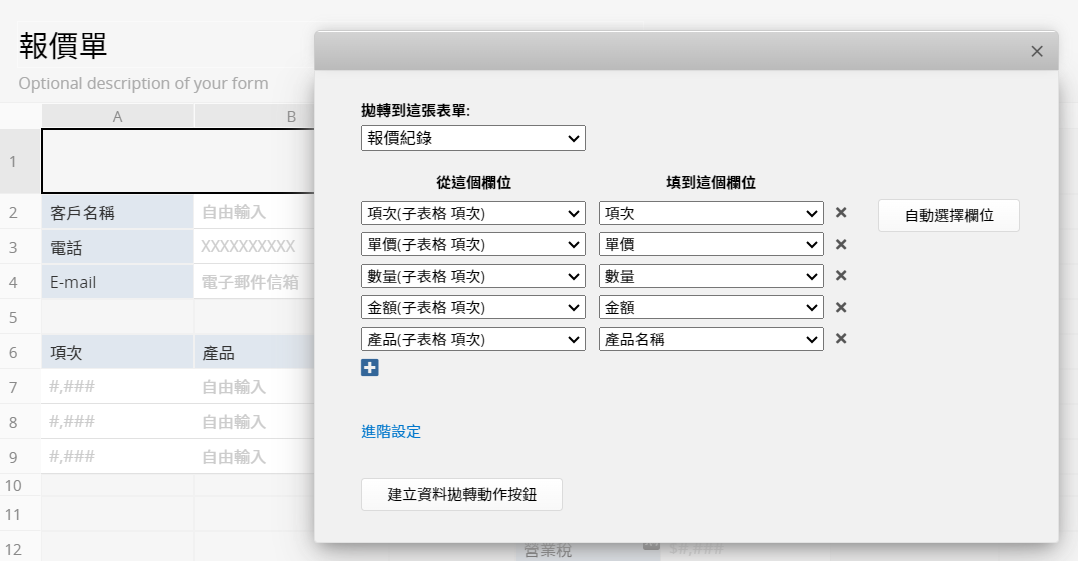
Task: Open source dropdown 單價(子表格 項次)
Action: click(x=473, y=245)
